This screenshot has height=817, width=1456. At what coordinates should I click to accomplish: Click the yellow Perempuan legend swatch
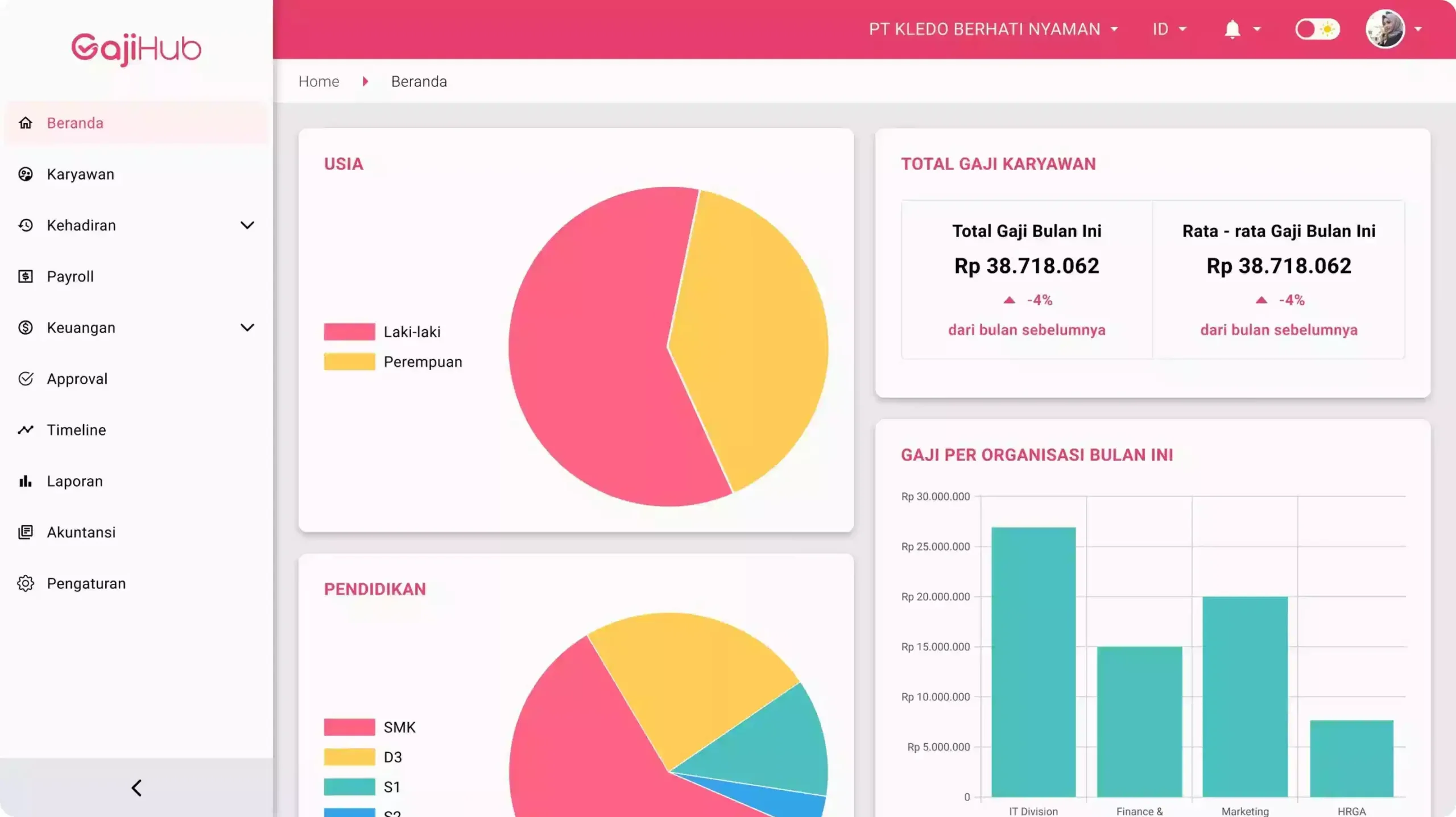(349, 362)
